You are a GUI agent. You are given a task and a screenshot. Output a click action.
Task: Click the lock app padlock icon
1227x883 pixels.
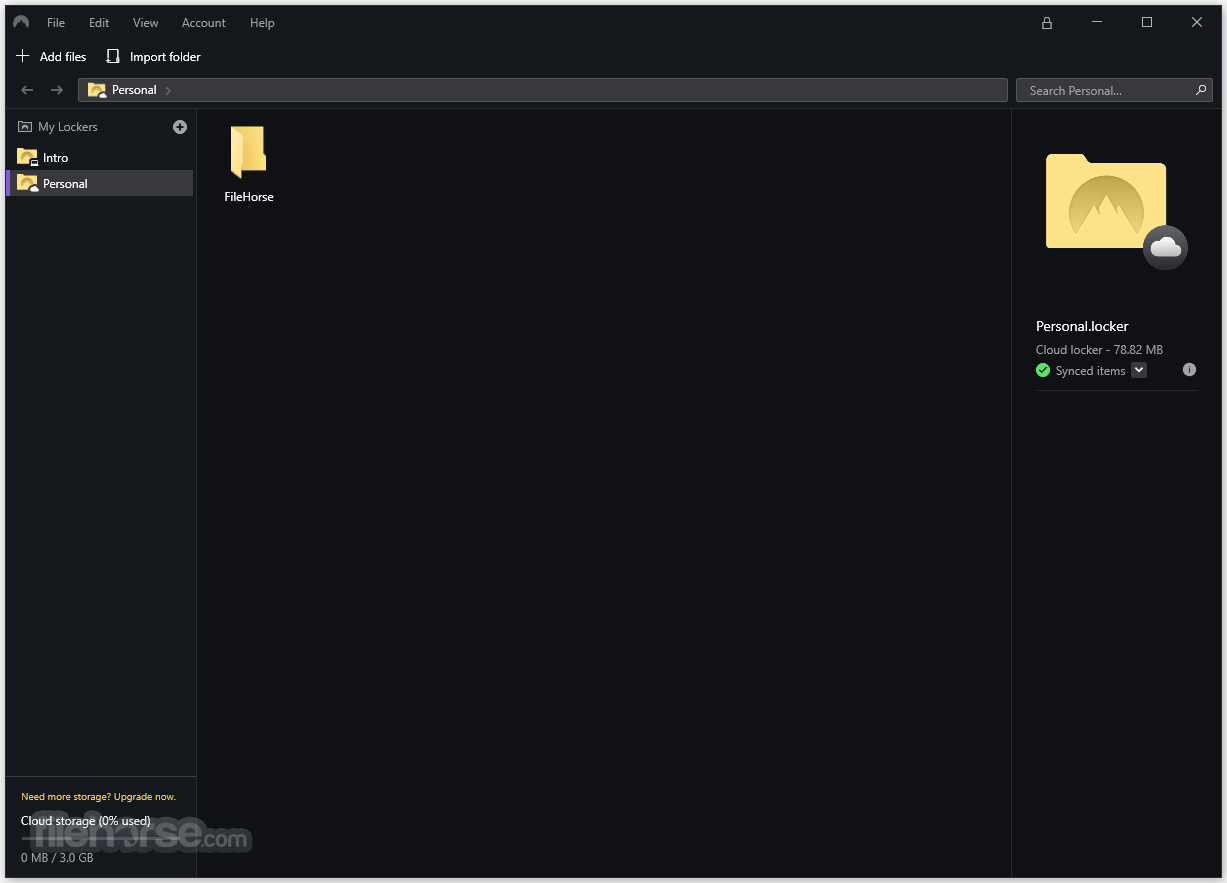click(1047, 23)
